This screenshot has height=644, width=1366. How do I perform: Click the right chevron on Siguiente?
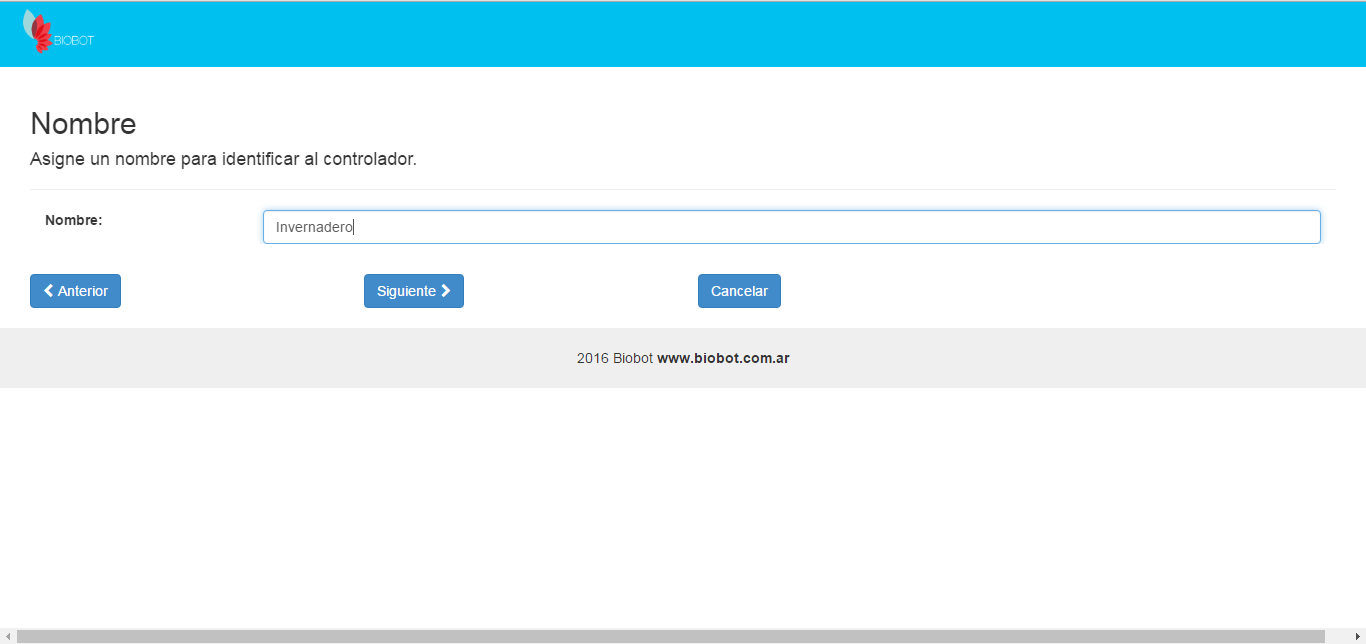point(446,291)
